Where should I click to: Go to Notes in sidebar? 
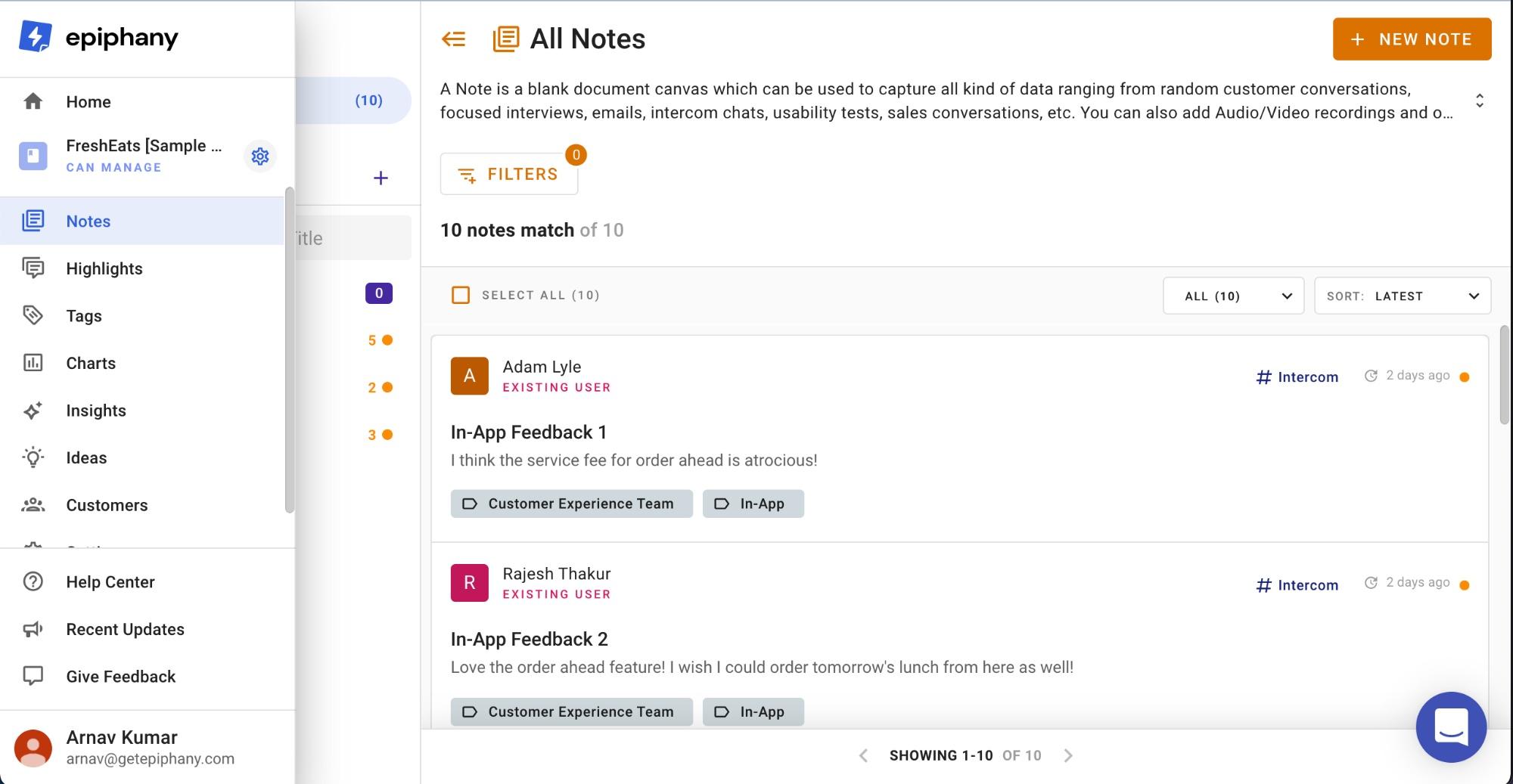(142, 221)
